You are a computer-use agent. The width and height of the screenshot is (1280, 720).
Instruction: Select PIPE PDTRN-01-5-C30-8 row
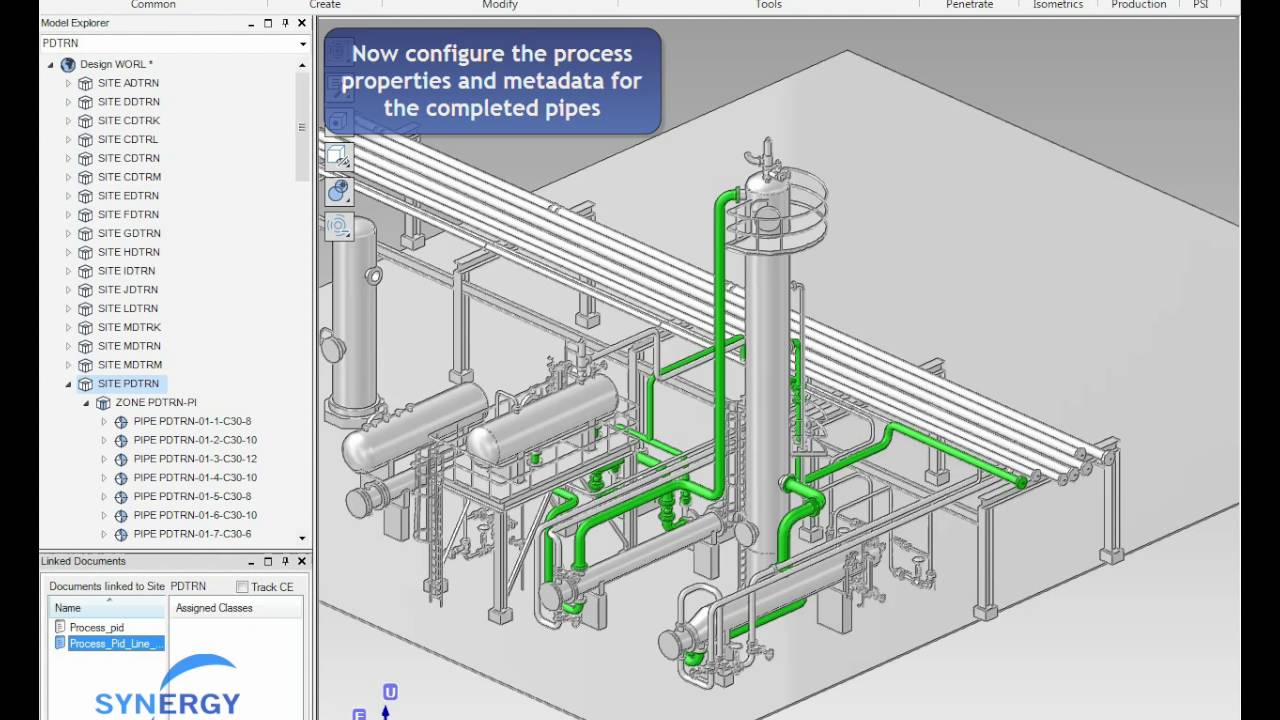192,497
